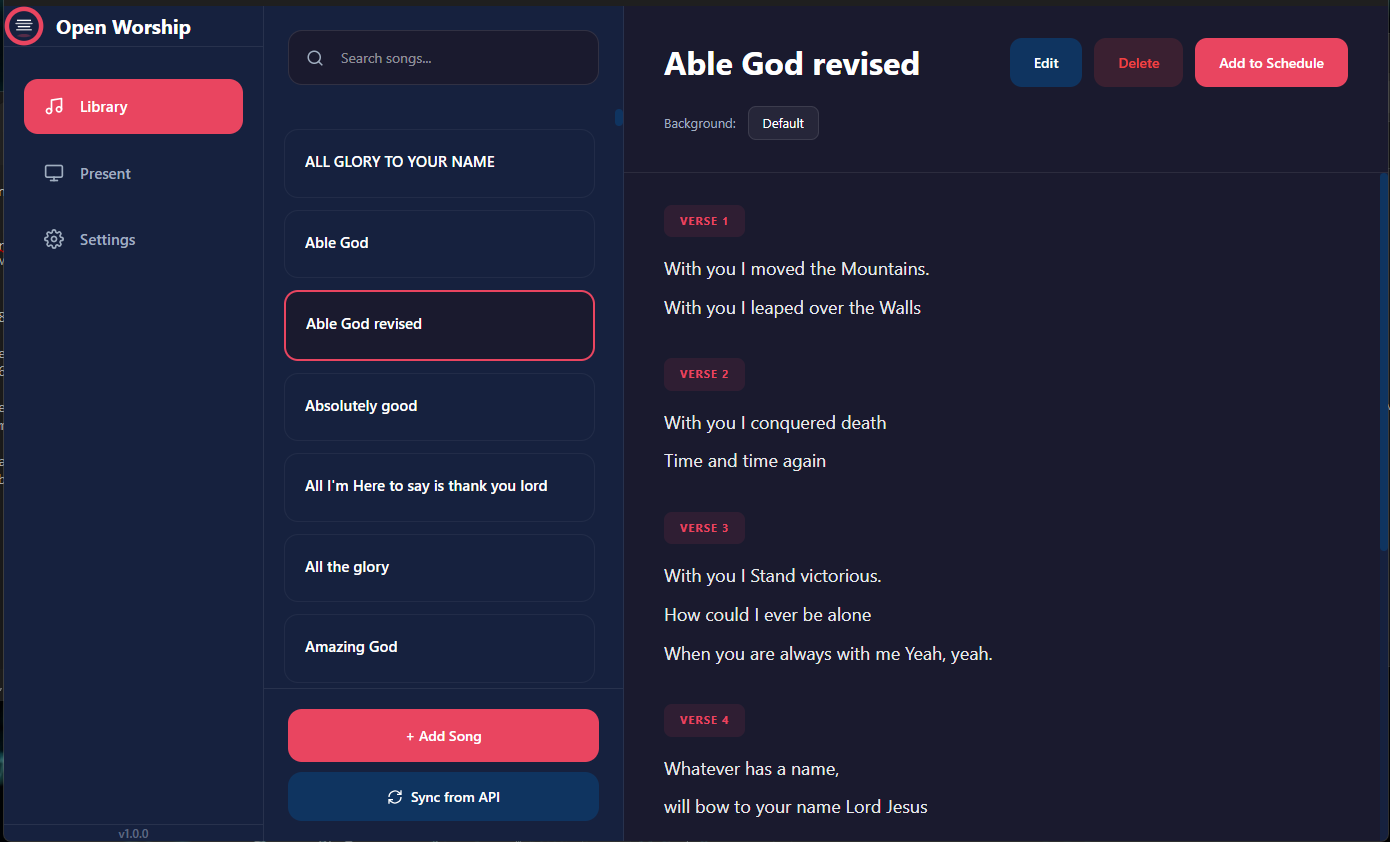The width and height of the screenshot is (1390, 842).
Task: Click the sync arrows icon
Action: [395, 797]
